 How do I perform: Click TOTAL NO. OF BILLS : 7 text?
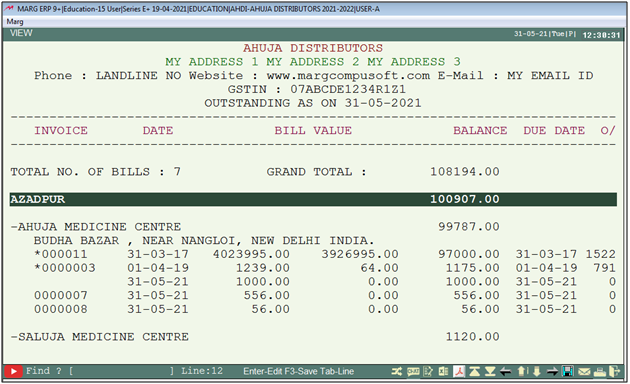96,172
